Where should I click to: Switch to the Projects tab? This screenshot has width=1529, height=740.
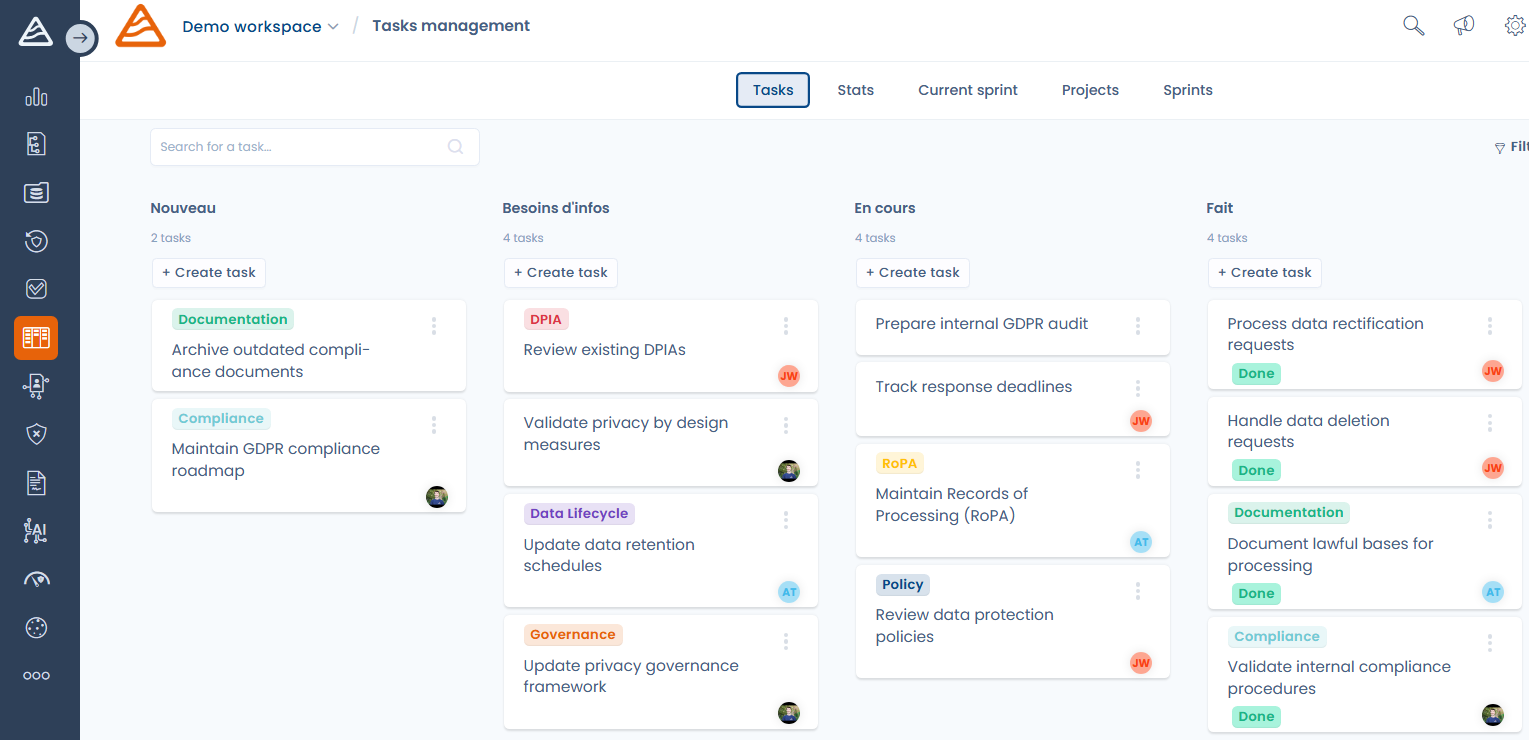tap(1090, 90)
